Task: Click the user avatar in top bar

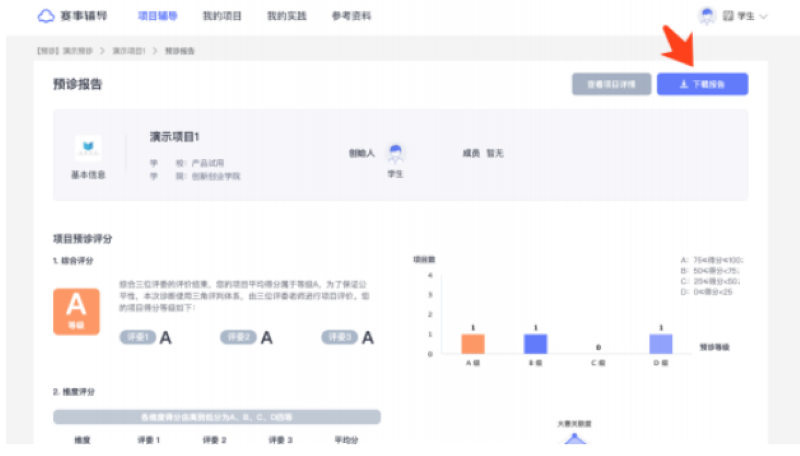Action: 707,16
